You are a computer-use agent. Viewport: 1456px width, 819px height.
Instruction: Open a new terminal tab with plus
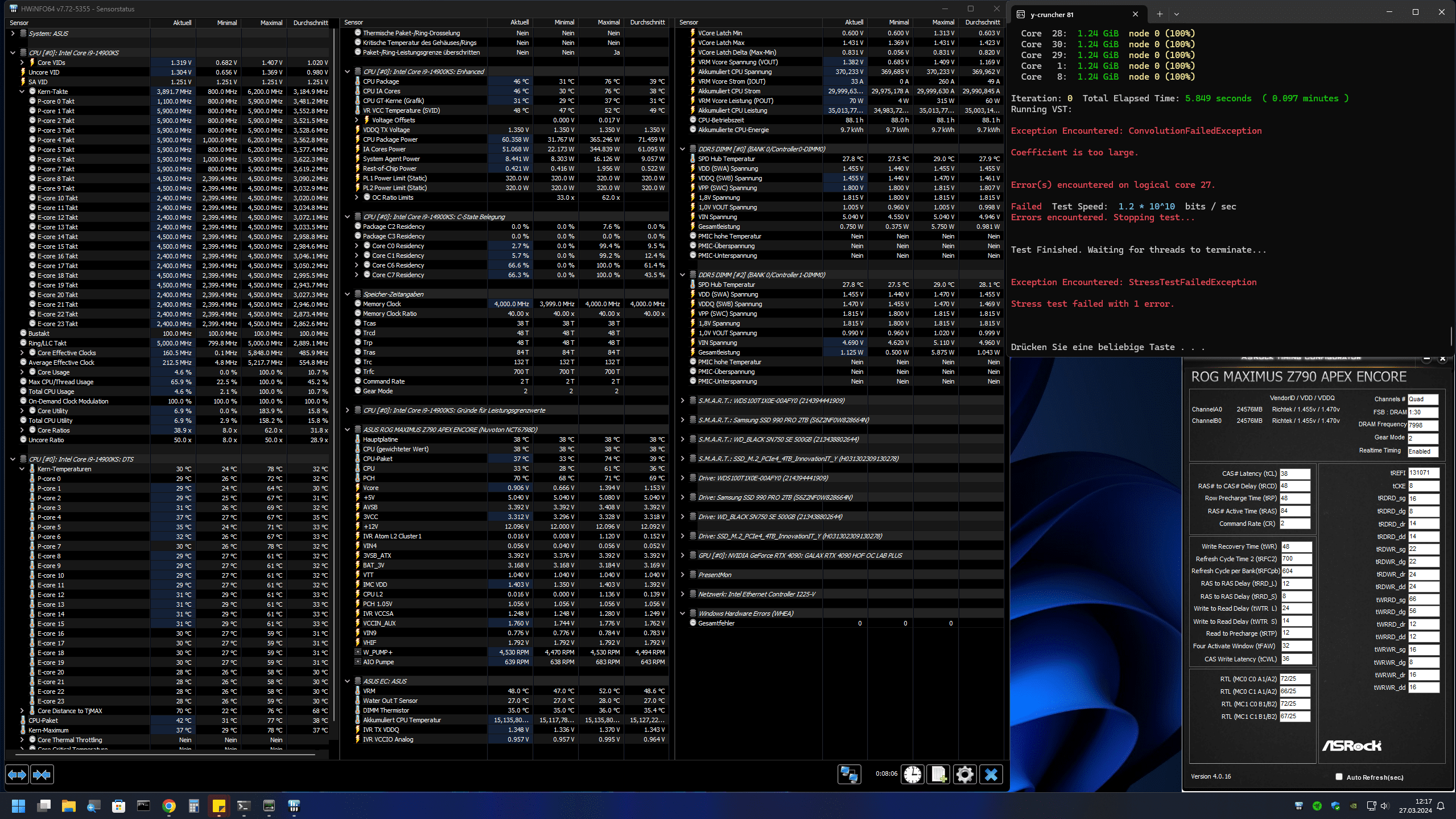tap(1160, 14)
